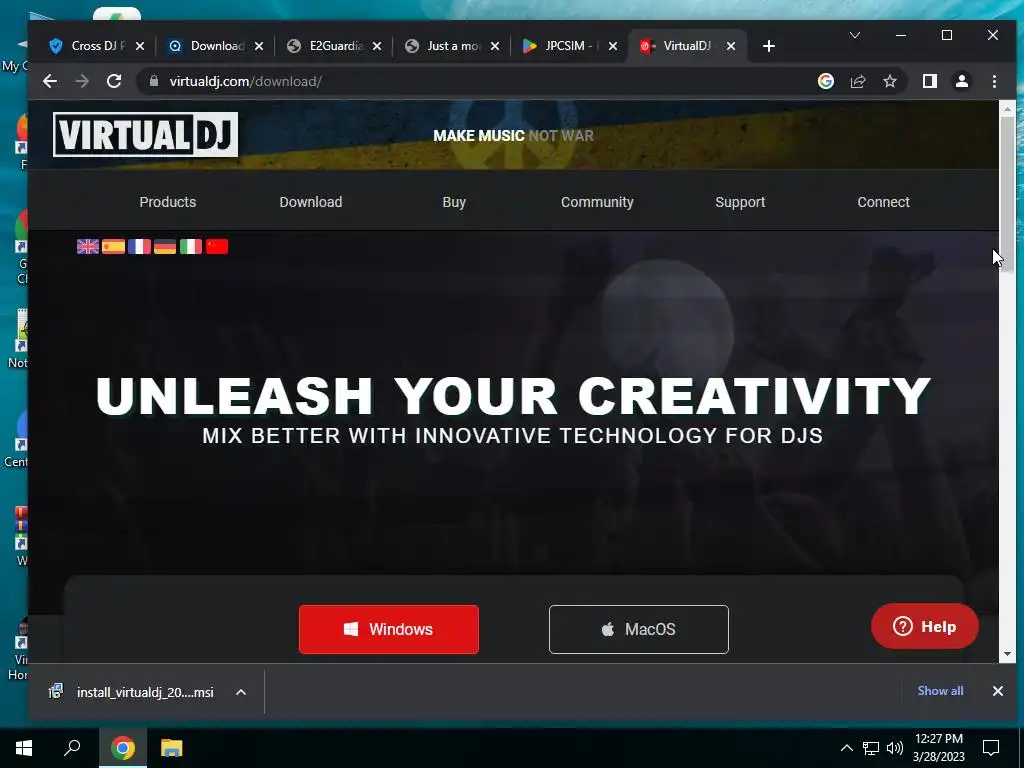This screenshot has width=1024, height=768.
Task: Open File Explorer from taskbar
Action: coord(172,748)
